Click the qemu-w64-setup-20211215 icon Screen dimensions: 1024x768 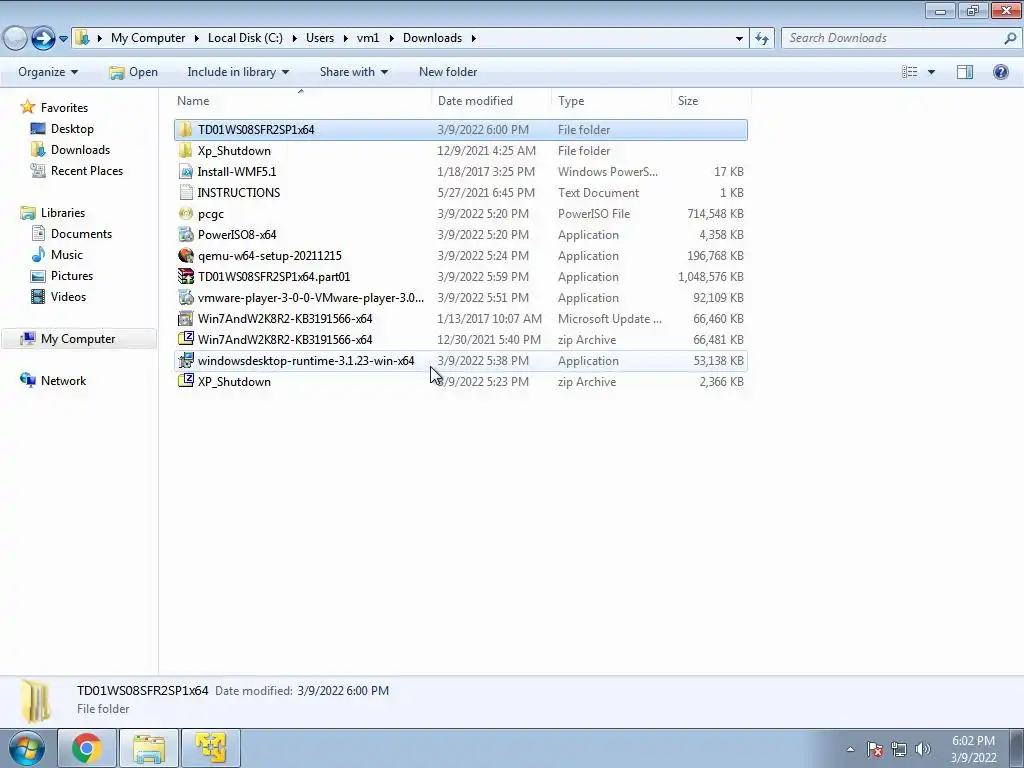186,255
